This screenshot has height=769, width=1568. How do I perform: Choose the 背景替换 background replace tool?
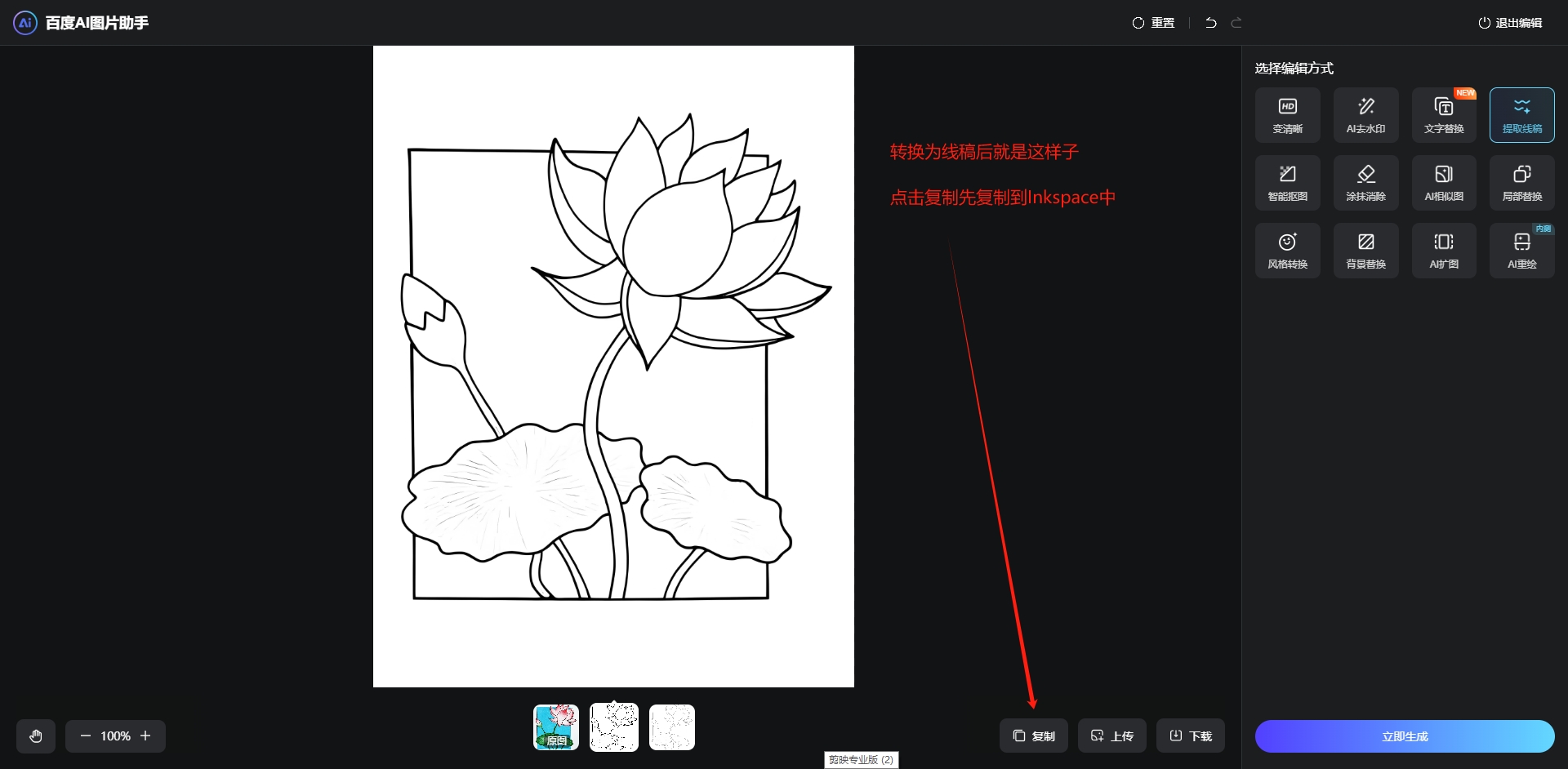click(1365, 251)
